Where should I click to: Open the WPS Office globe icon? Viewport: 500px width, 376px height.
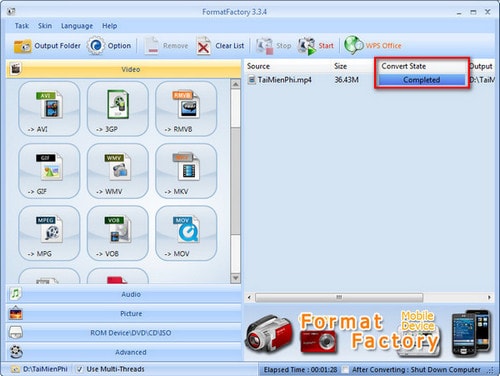354,45
